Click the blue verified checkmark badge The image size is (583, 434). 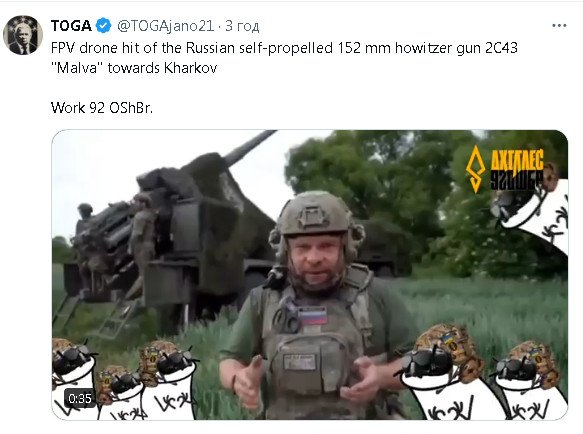[104, 26]
